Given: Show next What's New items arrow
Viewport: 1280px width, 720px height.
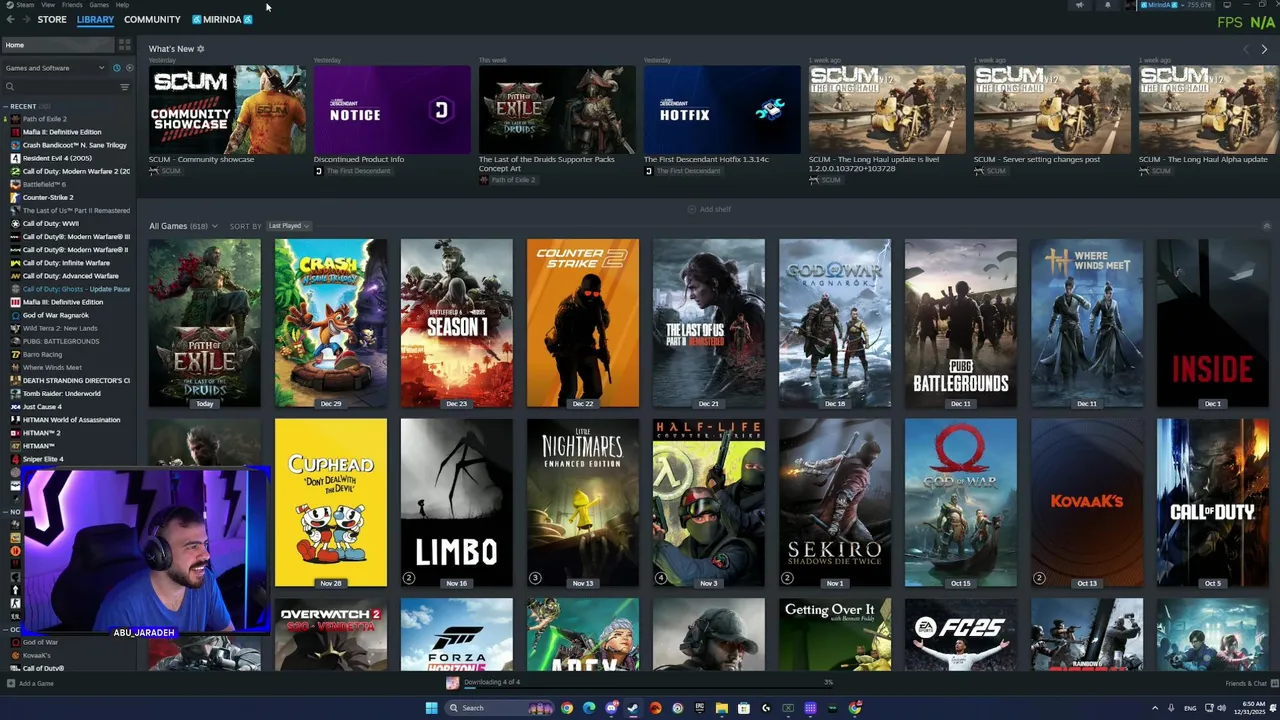Looking at the screenshot, I should 1264,49.
